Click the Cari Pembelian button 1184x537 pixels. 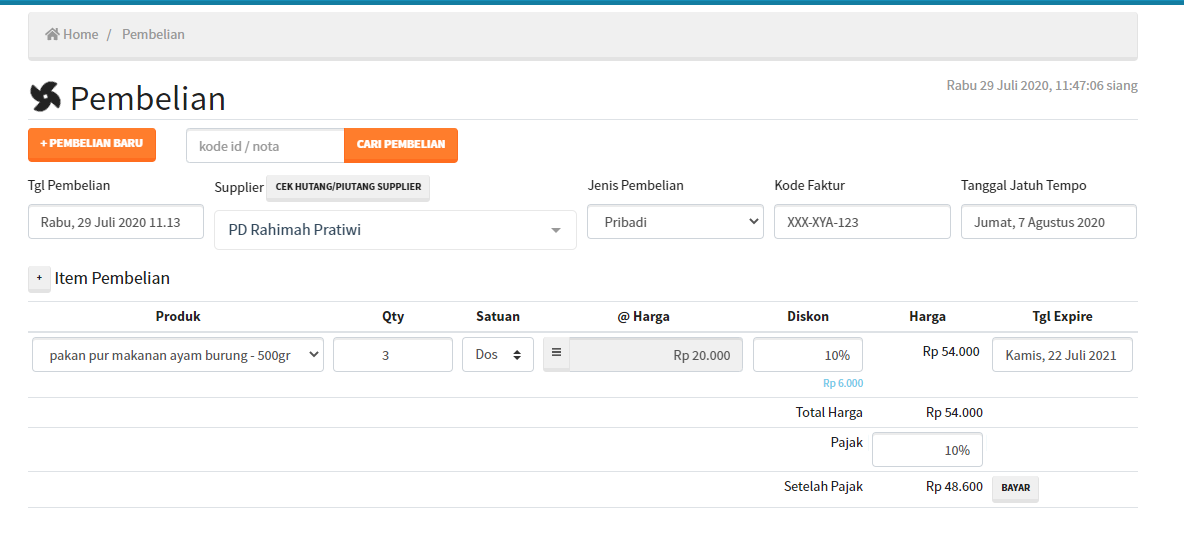click(400, 145)
